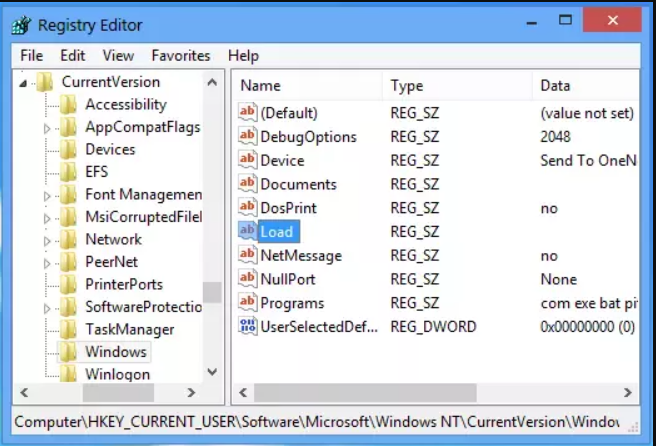Collapse the CurrentVersion tree node
Viewport: 656px width, 446px height.
[x=23, y=84]
